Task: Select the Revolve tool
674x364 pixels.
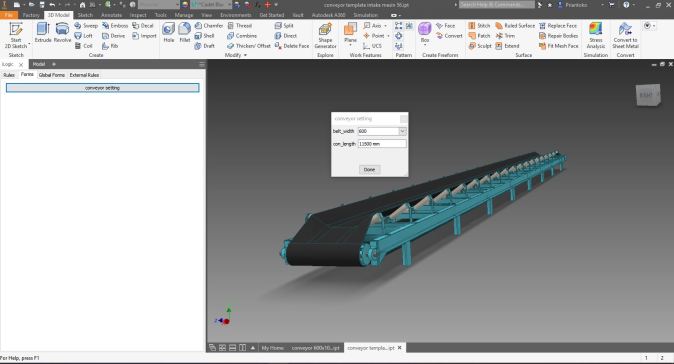Action: click(62, 33)
